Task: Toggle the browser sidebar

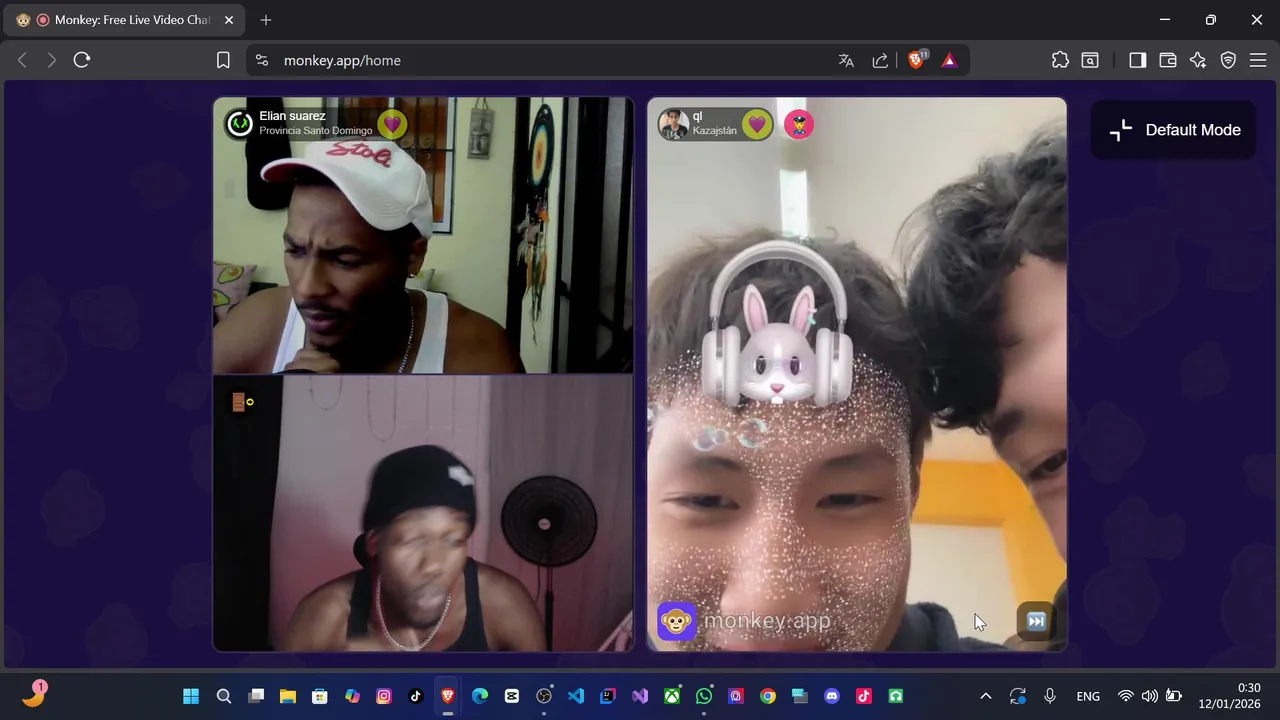Action: [x=1137, y=60]
